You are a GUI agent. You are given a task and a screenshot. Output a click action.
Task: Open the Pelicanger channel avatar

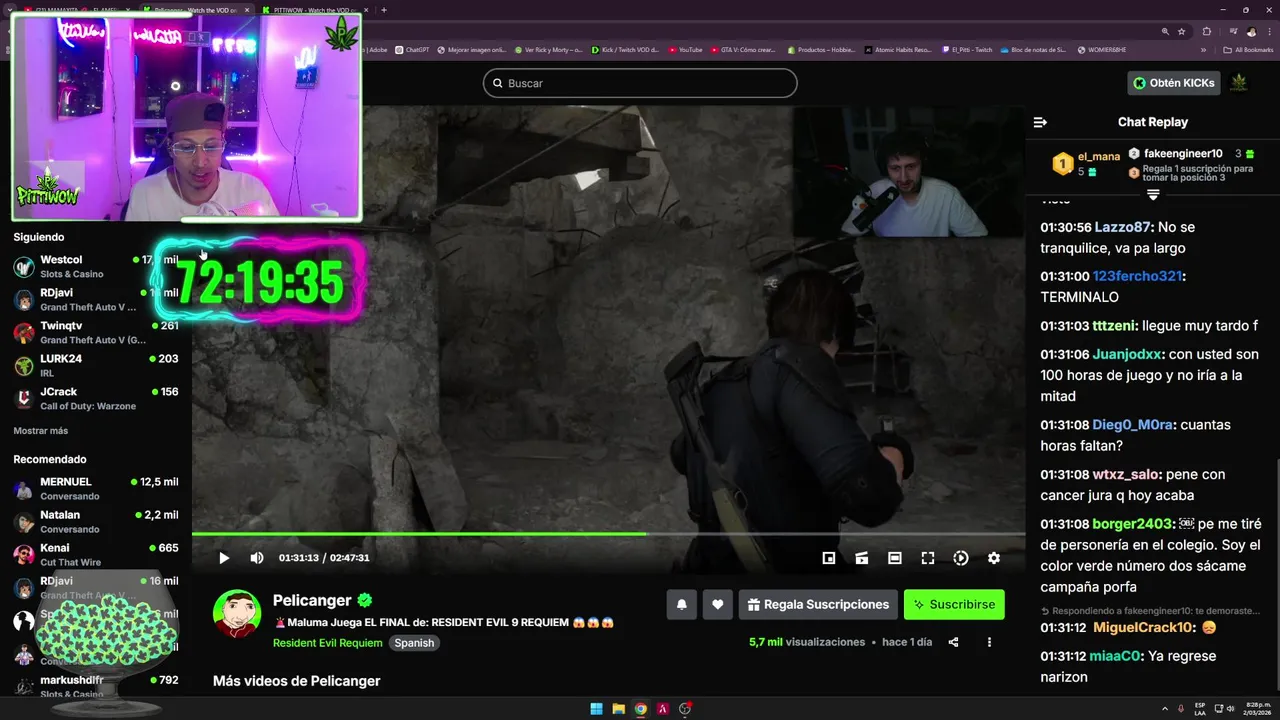tap(237, 613)
